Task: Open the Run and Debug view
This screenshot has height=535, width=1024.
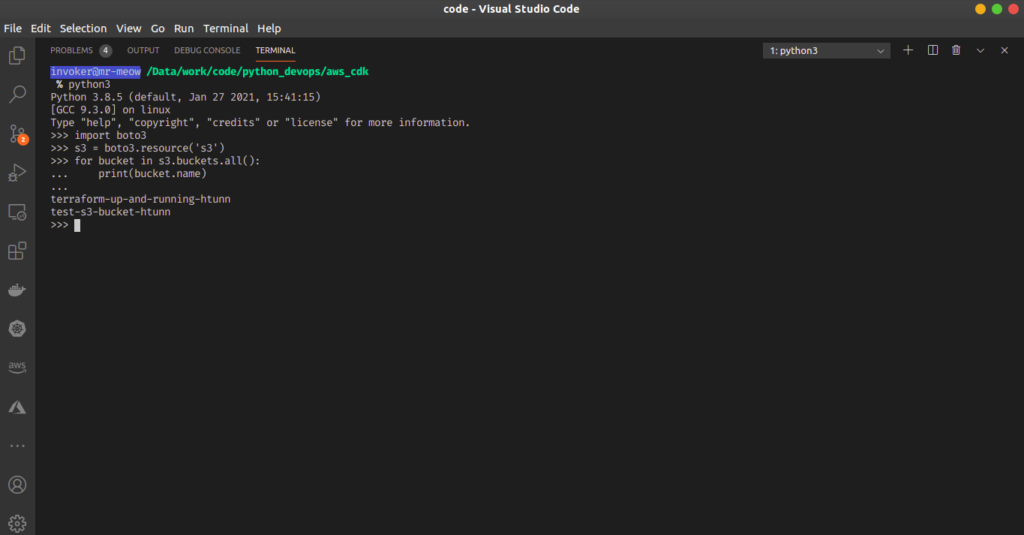Action: pos(17,172)
